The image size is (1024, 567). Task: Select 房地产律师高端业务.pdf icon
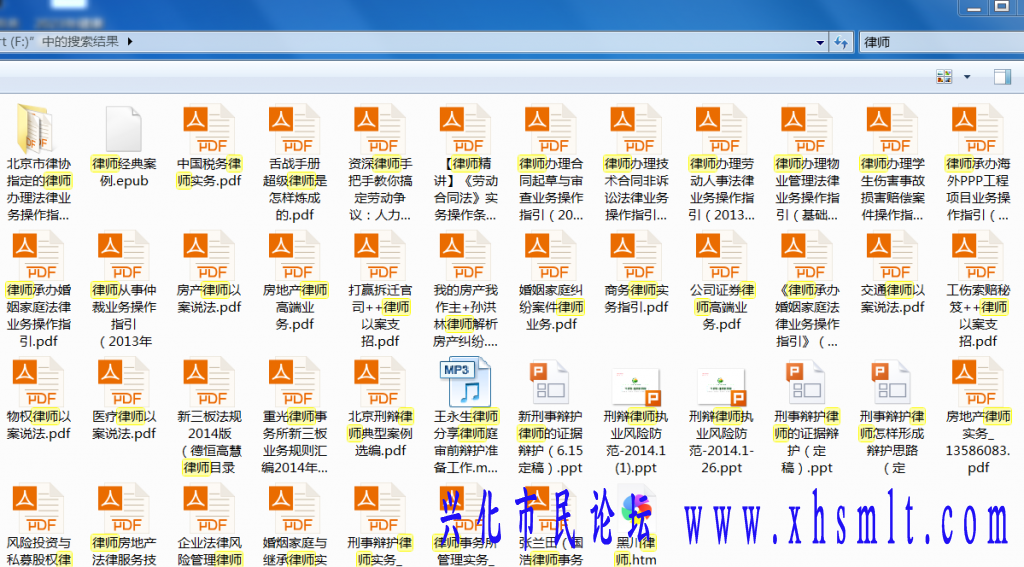[x=294, y=255]
